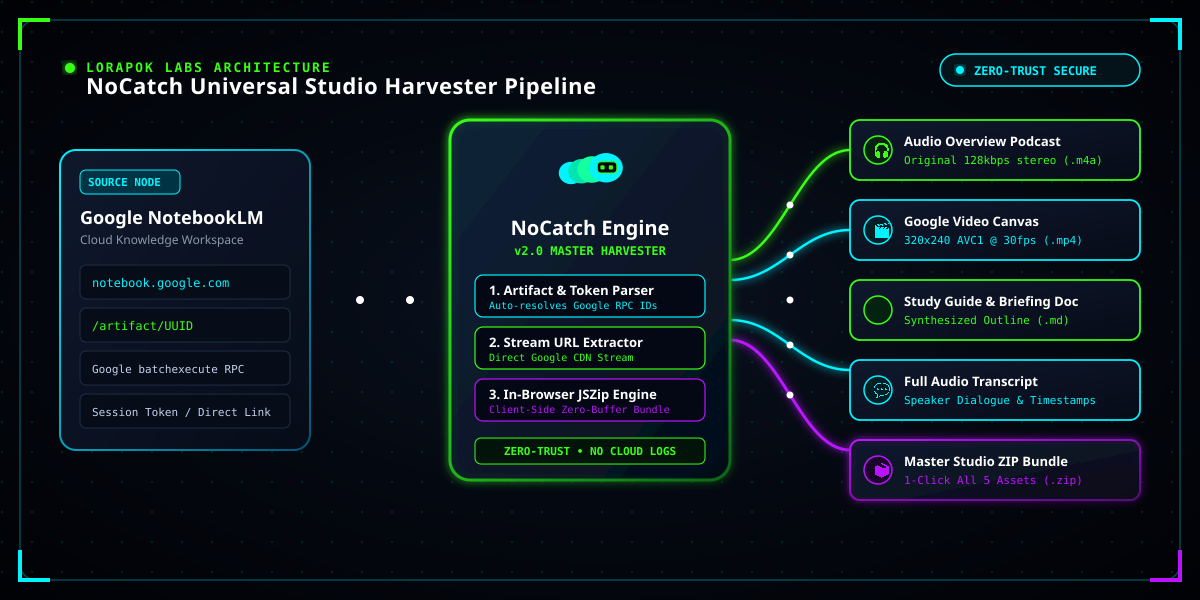Image resolution: width=1200 pixels, height=600 pixels.
Task: Select the Artifact & Token Parser step
Action: tap(590, 296)
